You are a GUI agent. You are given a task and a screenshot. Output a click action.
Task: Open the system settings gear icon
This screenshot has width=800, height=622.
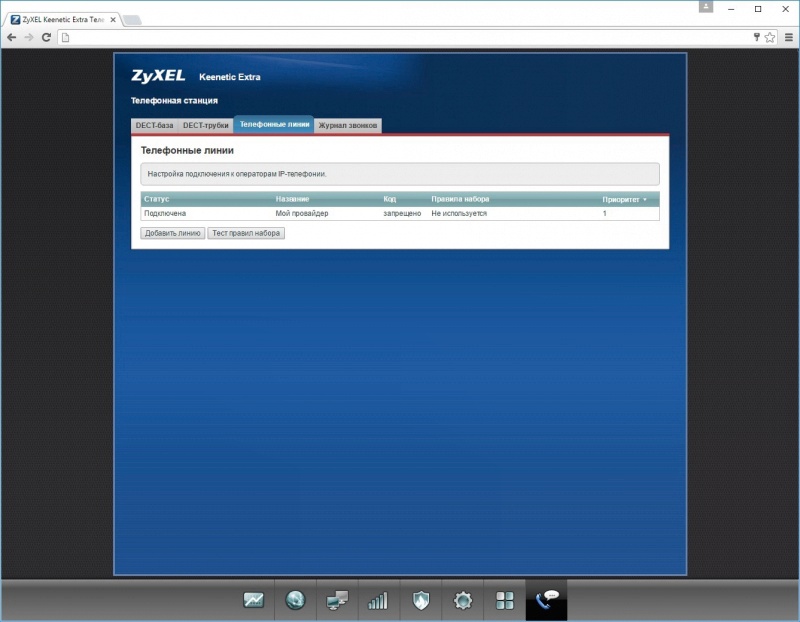(x=462, y=600)
